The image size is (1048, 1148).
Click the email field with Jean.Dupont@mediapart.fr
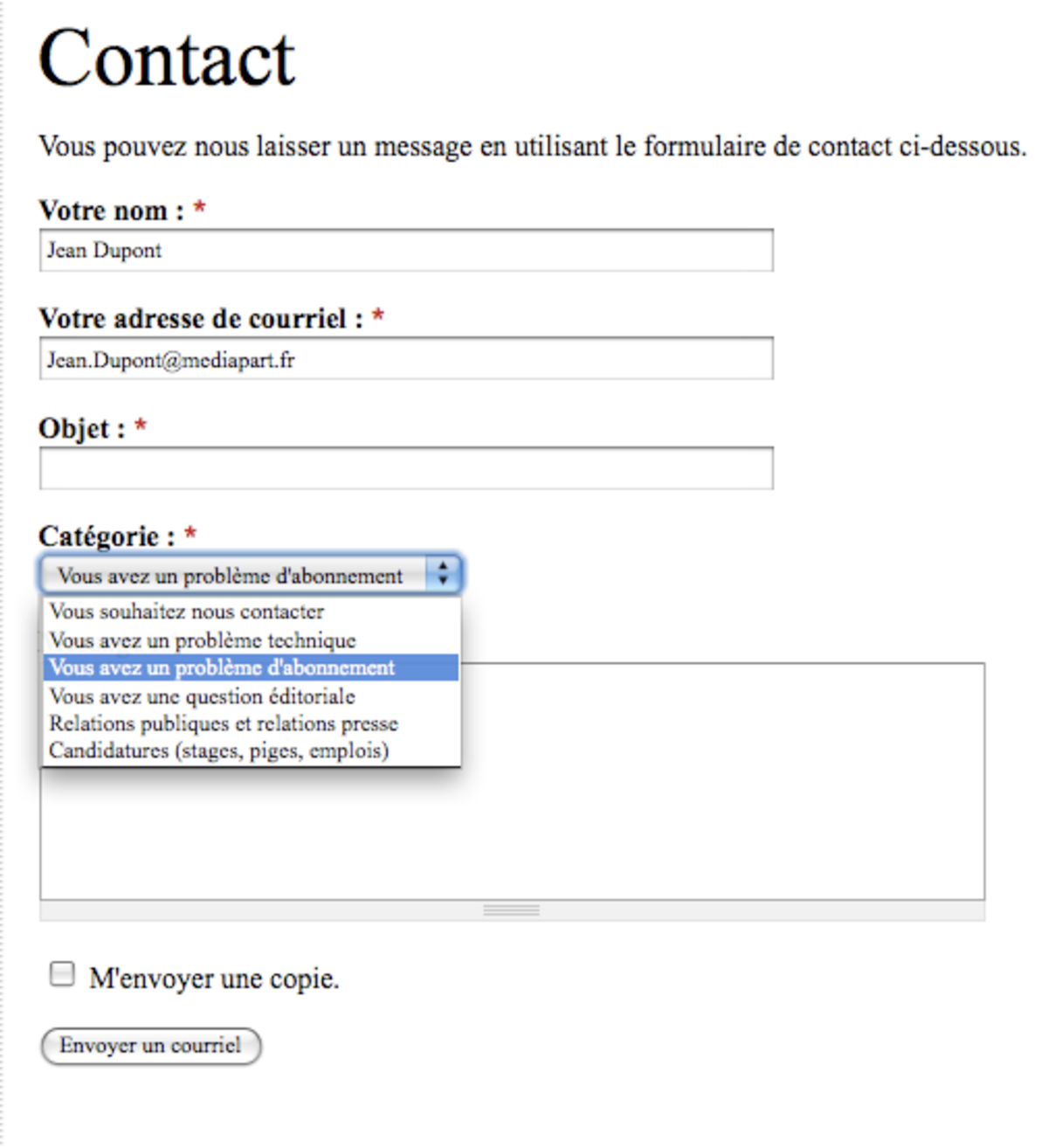click(x=406, y=359)
